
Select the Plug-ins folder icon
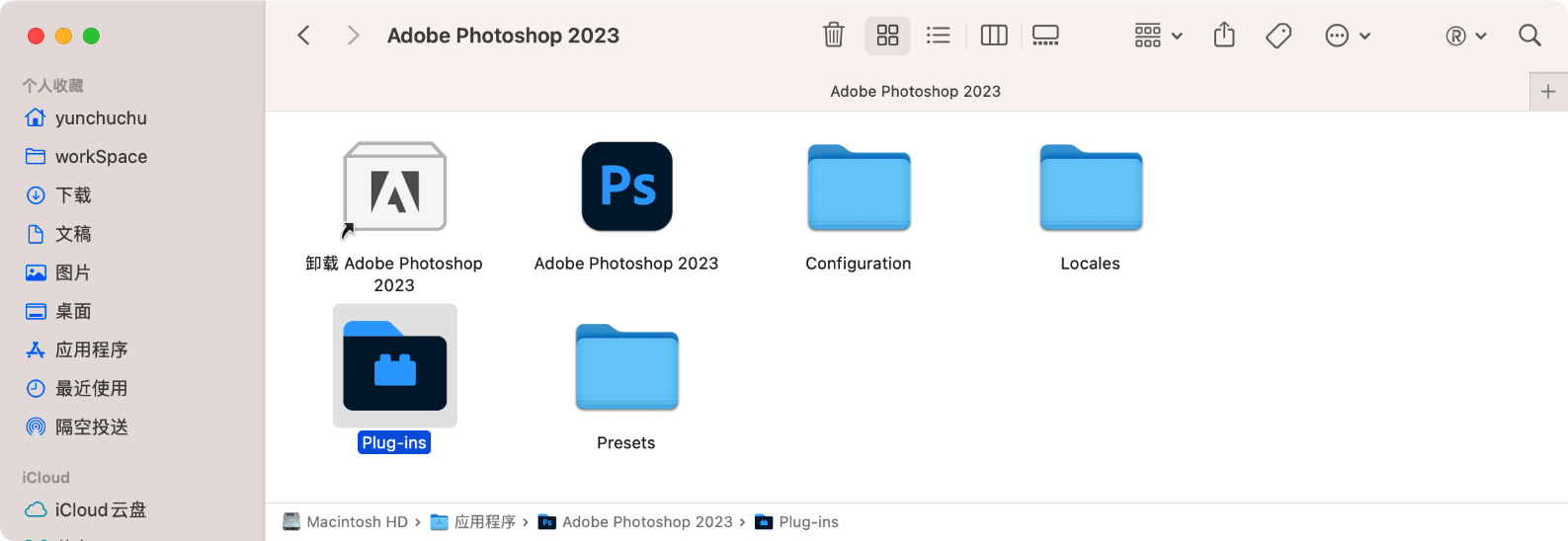394,365
